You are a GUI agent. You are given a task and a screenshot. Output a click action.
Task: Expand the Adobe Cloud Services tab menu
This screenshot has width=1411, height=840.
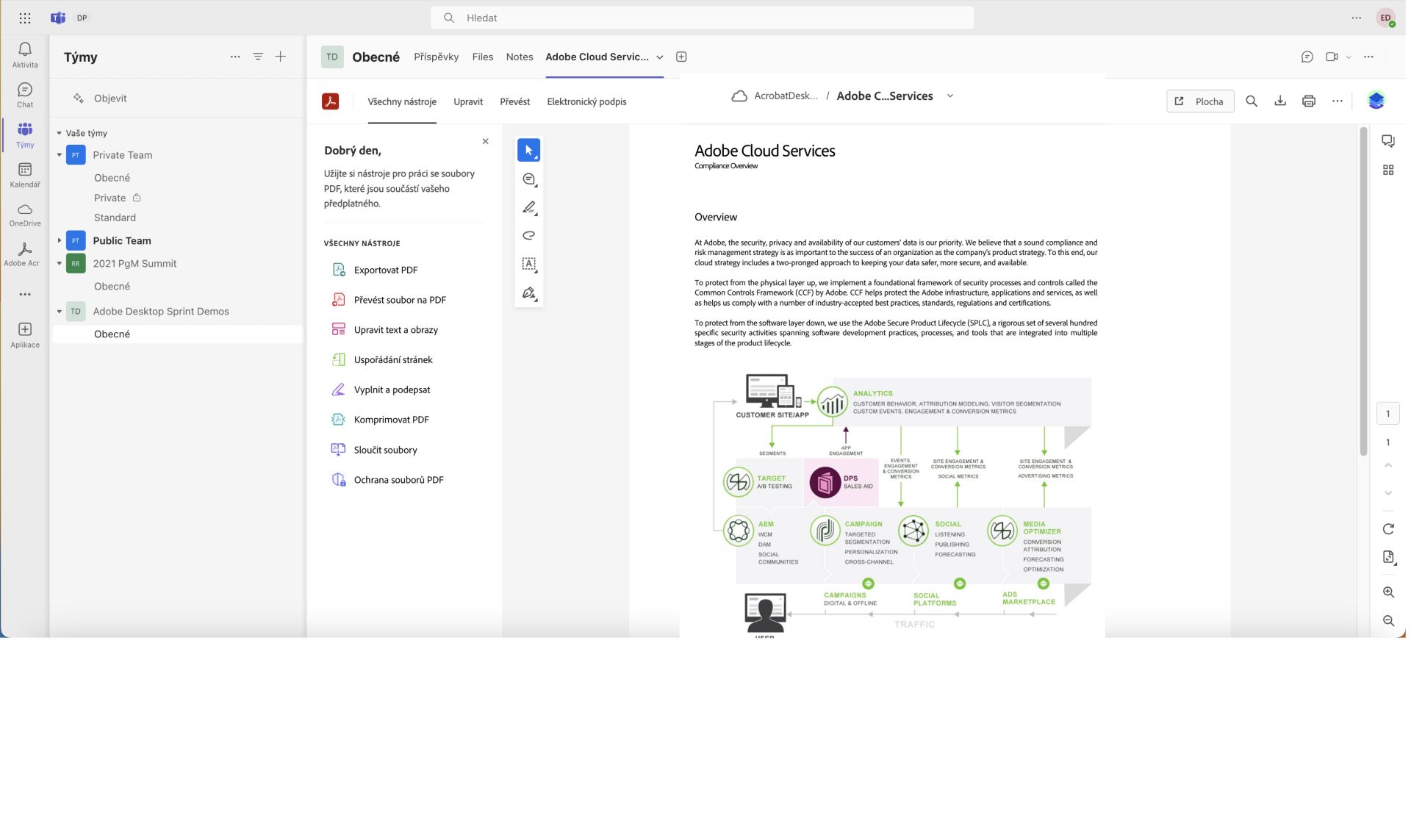point(659,56)
